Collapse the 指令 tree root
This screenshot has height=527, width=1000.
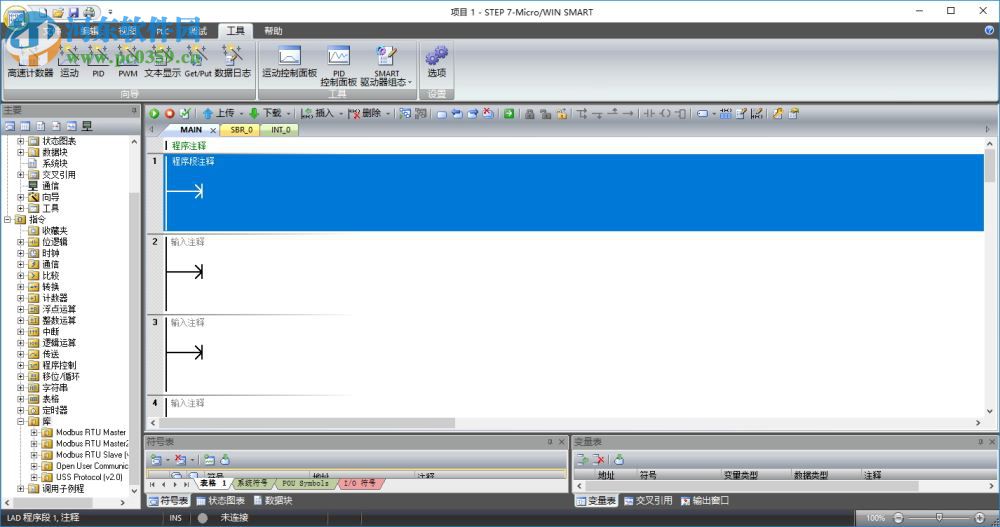(8, 219)
